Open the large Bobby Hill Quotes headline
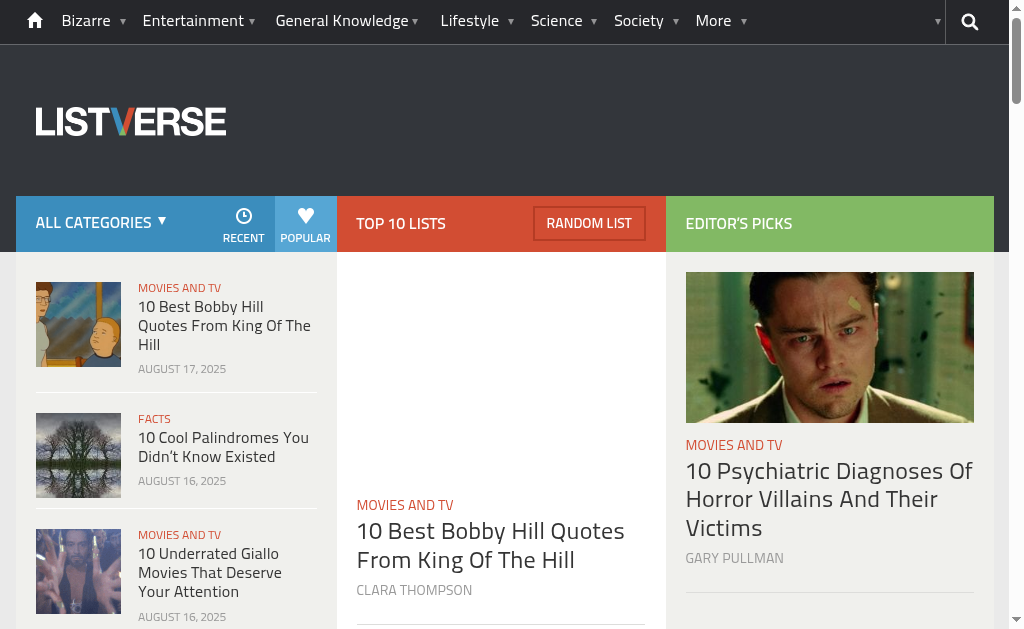 [490, 545]
